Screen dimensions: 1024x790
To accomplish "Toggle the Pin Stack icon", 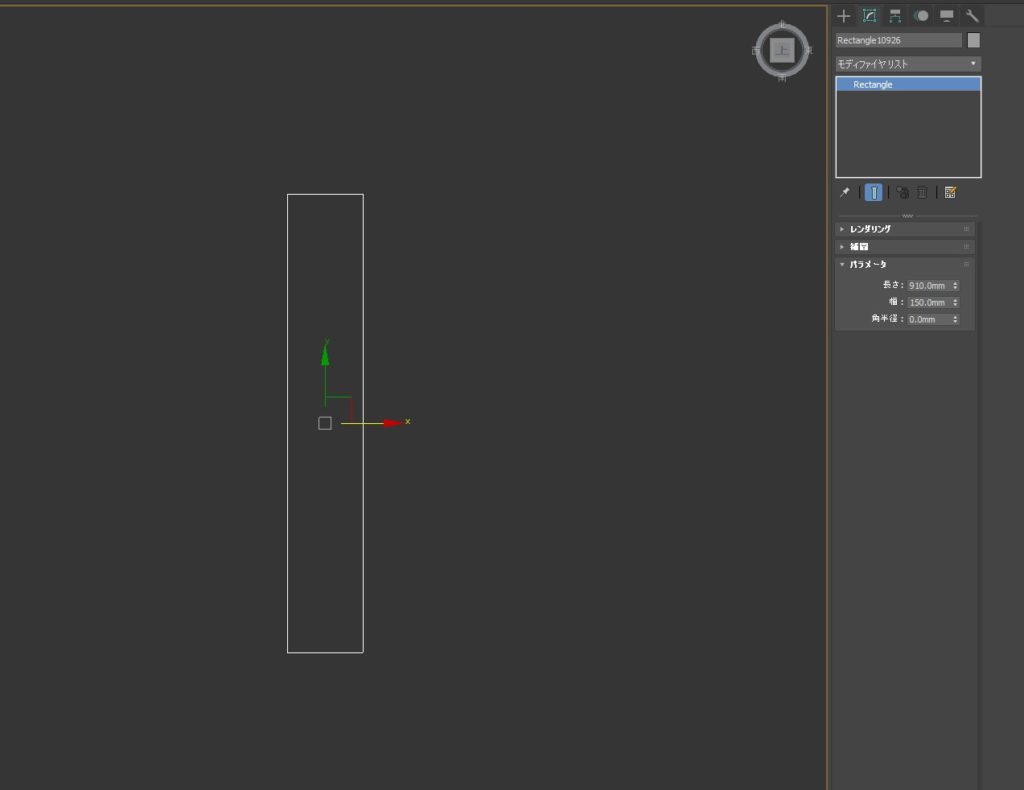I will [844, 192].
